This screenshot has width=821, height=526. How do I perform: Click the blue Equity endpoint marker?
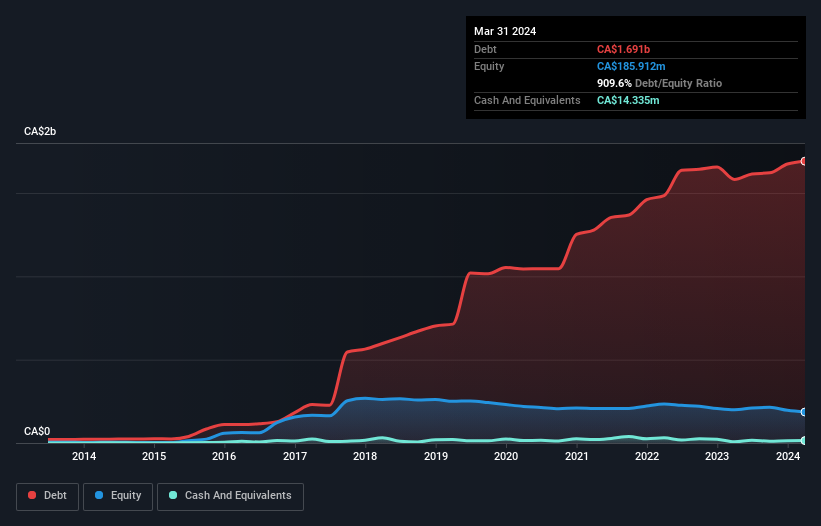coord(804,412)
